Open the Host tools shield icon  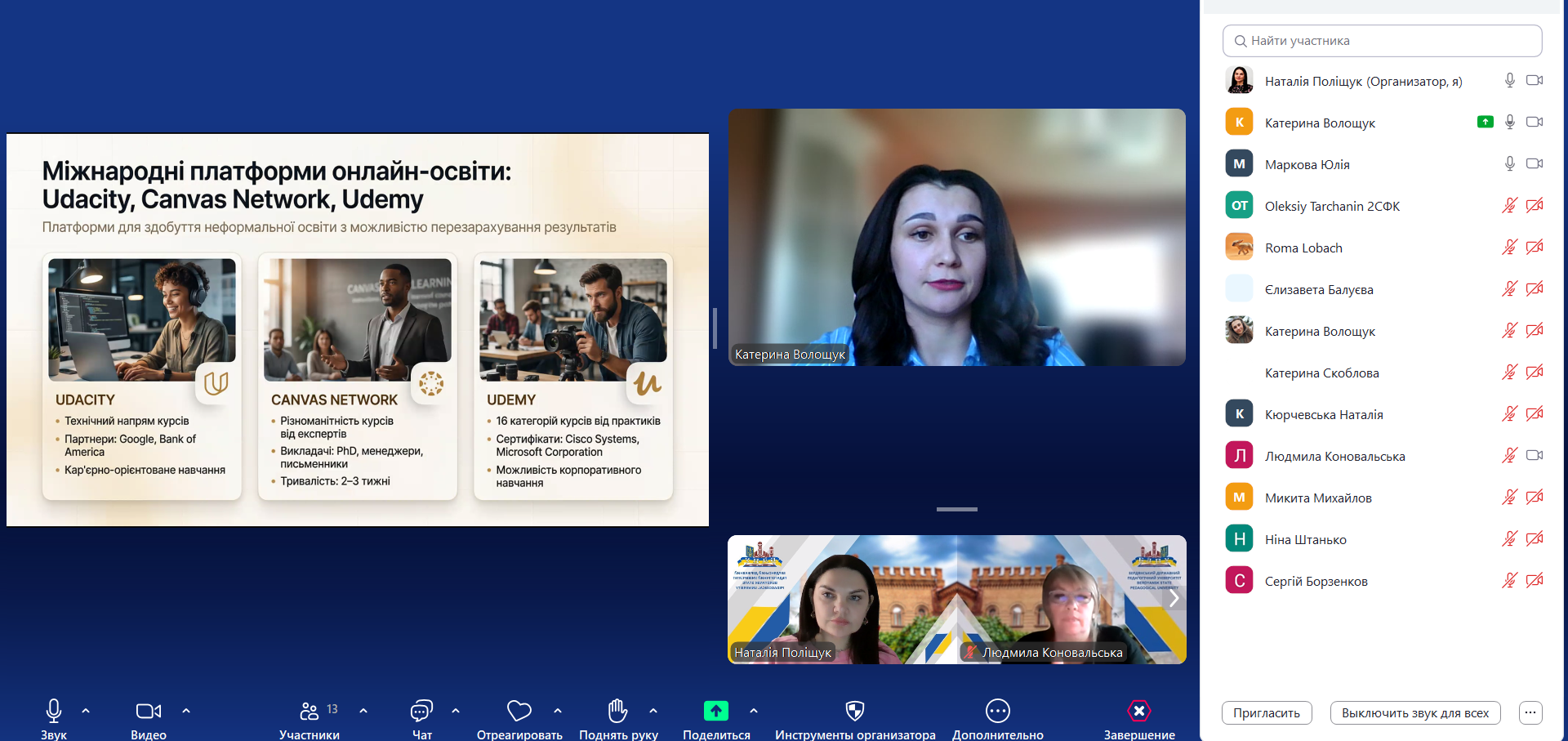854,711
